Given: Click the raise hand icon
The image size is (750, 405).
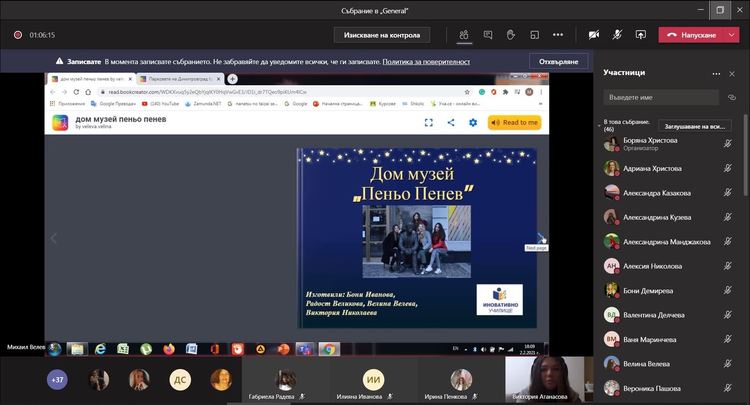Looking at the screenshot, I should tap(510, 34).
